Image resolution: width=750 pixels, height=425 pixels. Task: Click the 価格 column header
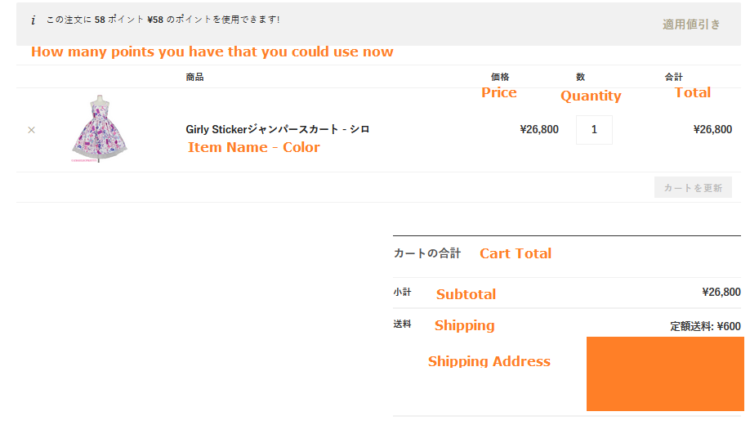coord(500,77)
